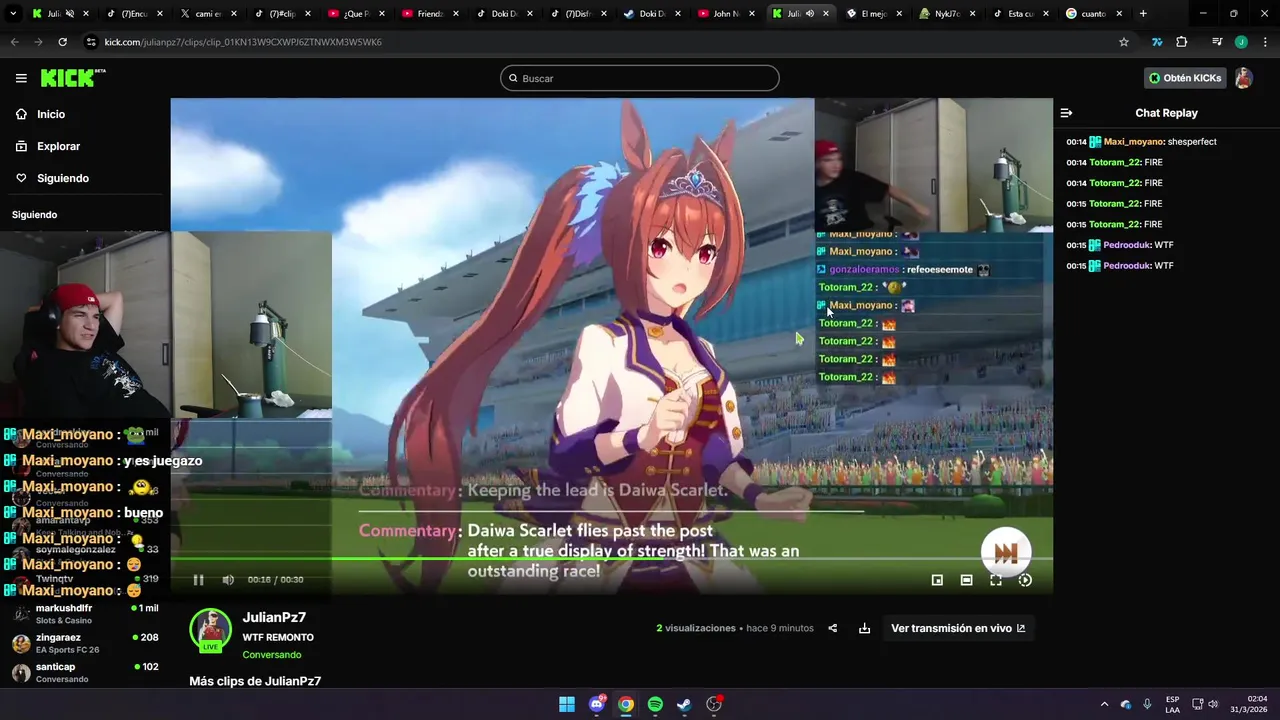
Task: Enter fullscreen mode
Action: (x=996, y=580)
